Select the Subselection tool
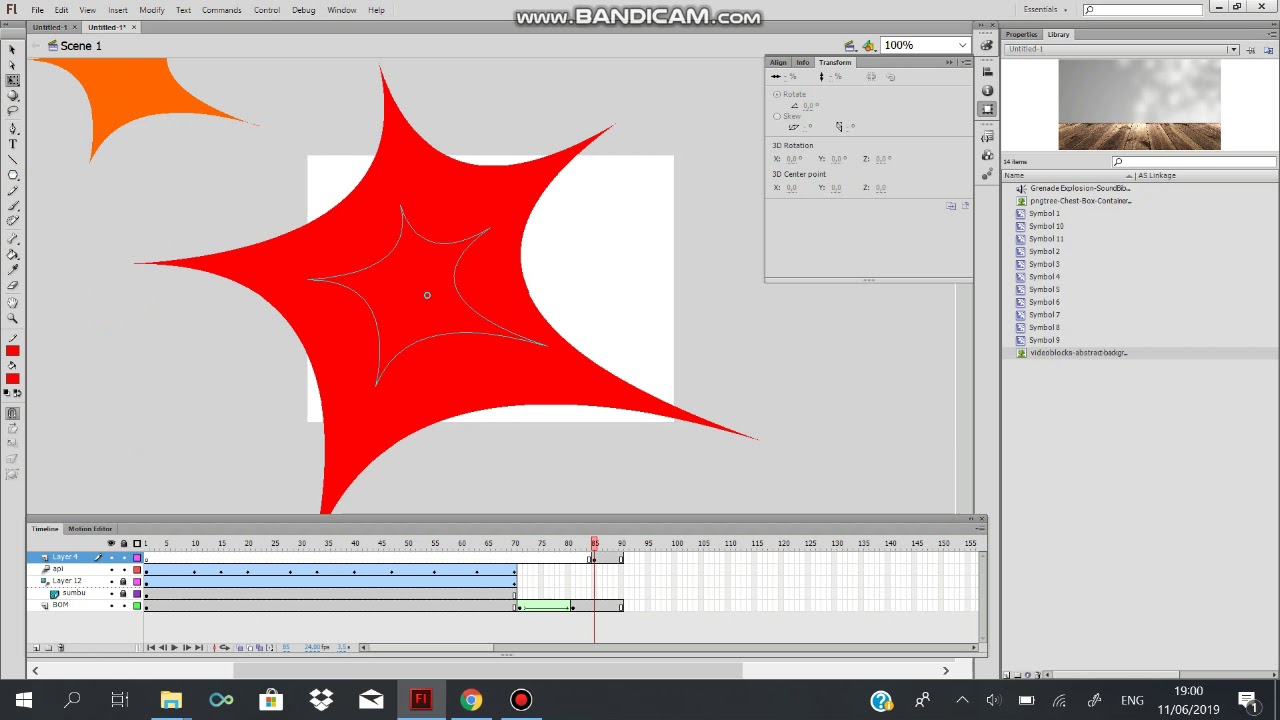Viewport: 1280px width, 720px height. click(12, 65)
